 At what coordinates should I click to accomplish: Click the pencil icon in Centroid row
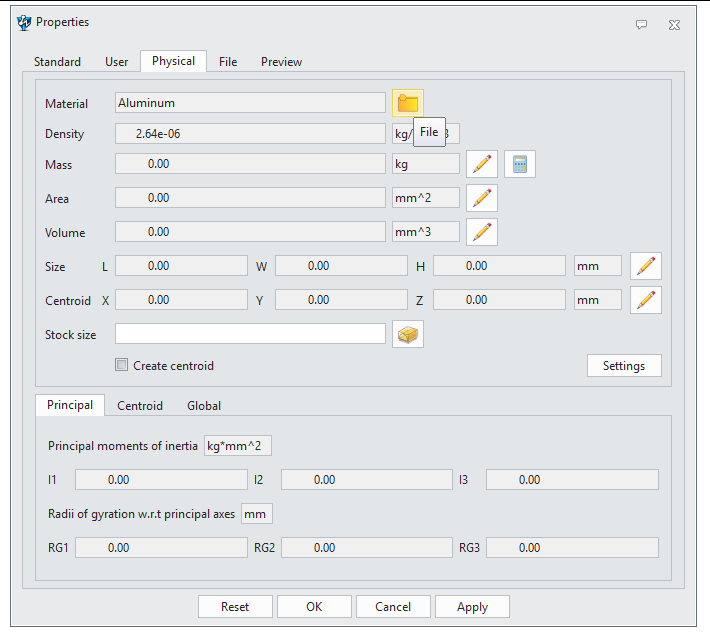646,300
